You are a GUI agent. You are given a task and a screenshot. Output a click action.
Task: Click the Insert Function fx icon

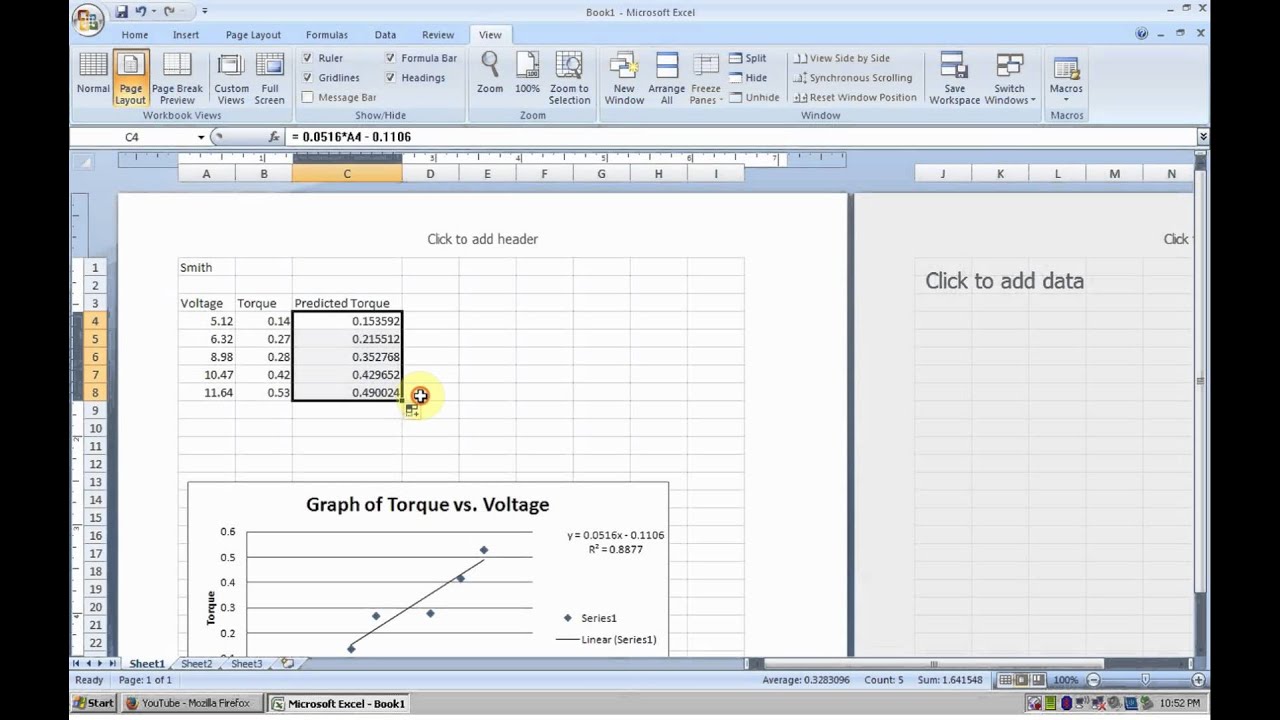274,136
